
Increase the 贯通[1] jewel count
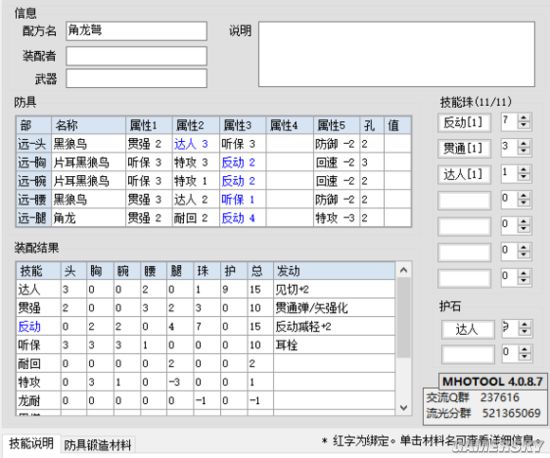tap(524, 144)
